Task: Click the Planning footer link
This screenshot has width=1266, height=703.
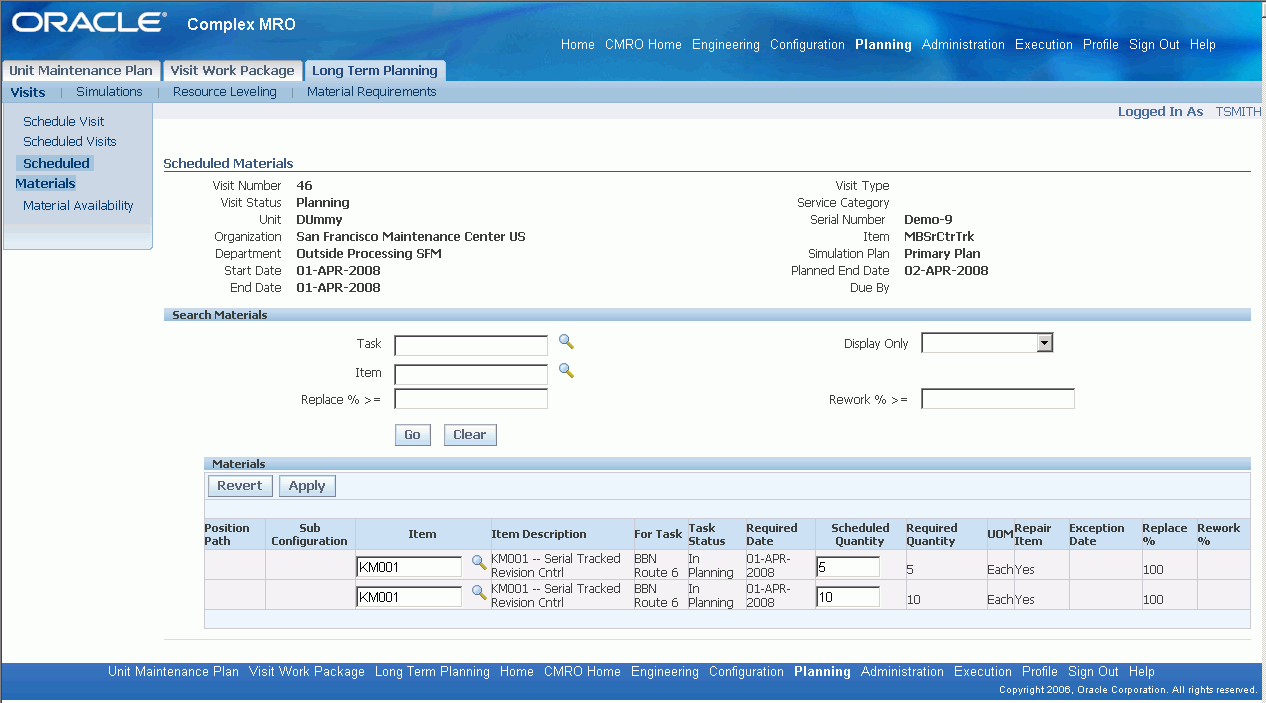Action: (822, 672)
